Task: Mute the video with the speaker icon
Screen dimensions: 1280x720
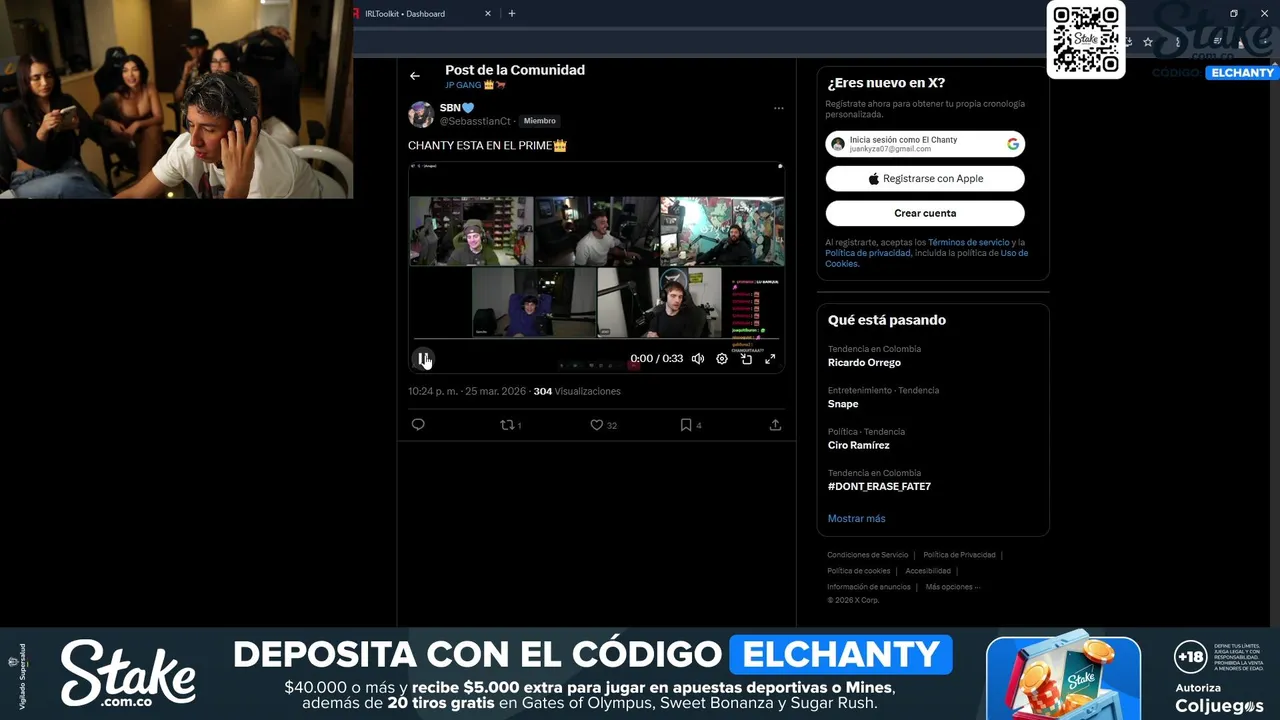Action: pos(698,358)
